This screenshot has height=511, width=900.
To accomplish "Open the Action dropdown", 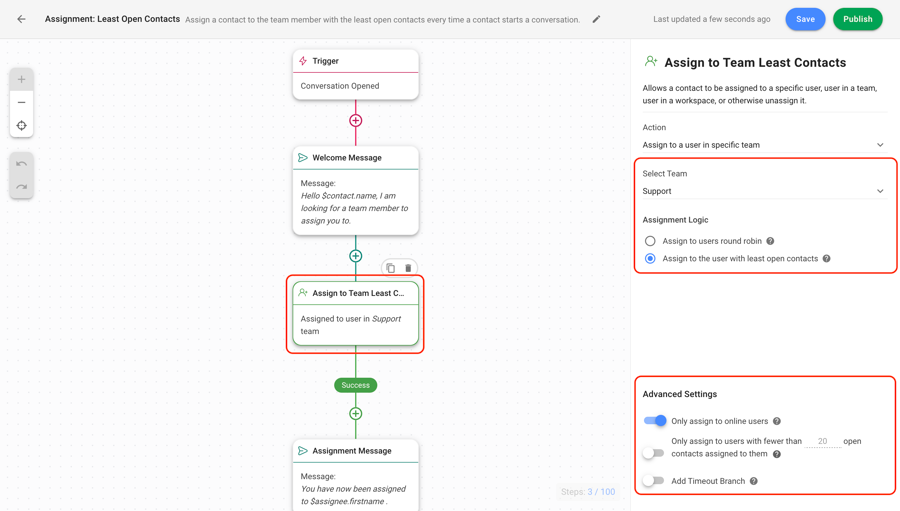I will pos(763,145).
